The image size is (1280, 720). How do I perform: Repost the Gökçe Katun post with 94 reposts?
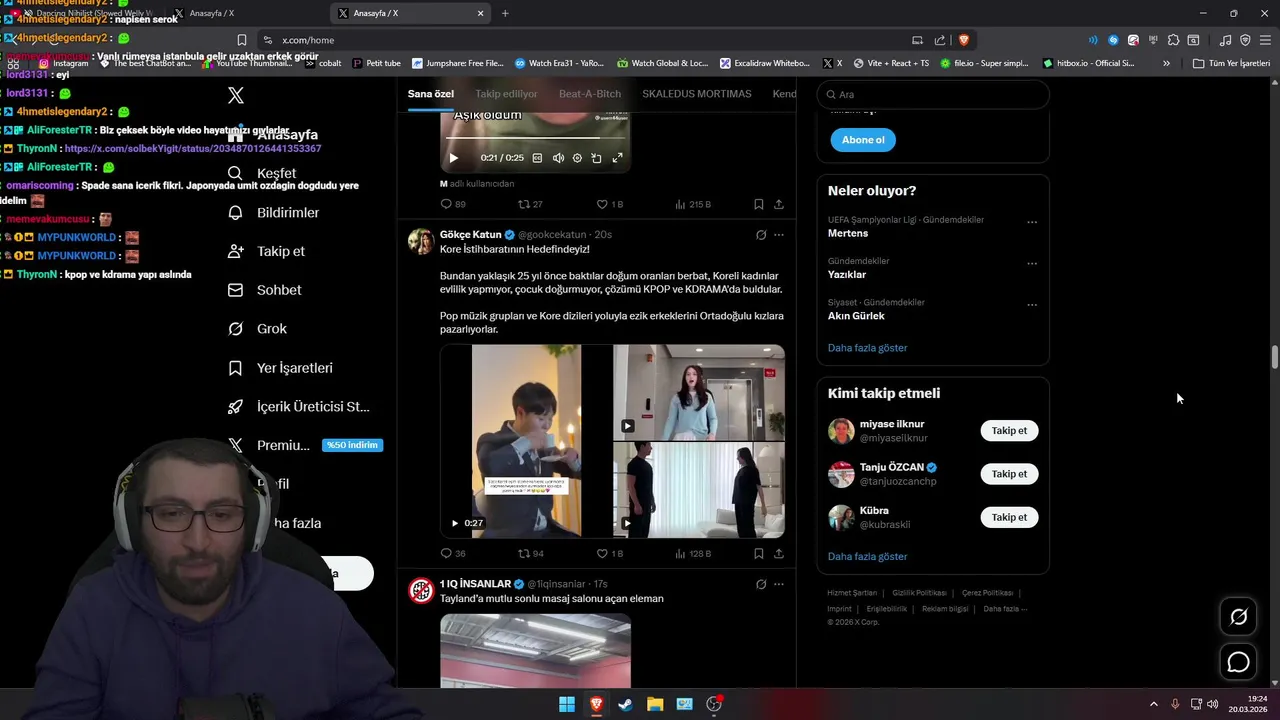[x=531, y=553]
